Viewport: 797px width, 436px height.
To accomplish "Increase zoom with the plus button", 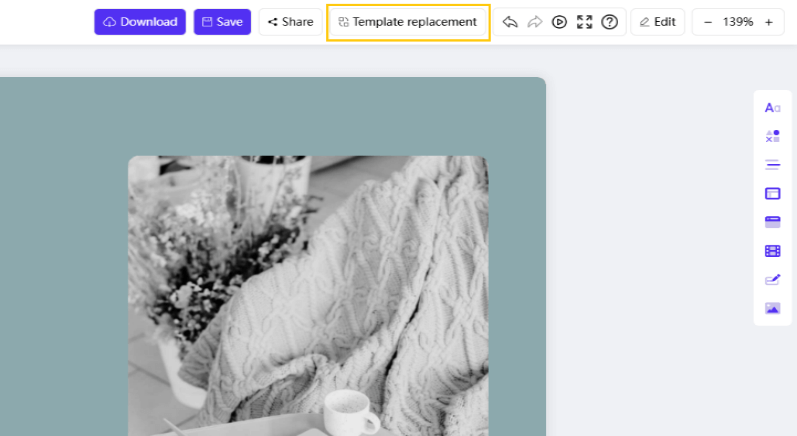I will tap(769, 22).
